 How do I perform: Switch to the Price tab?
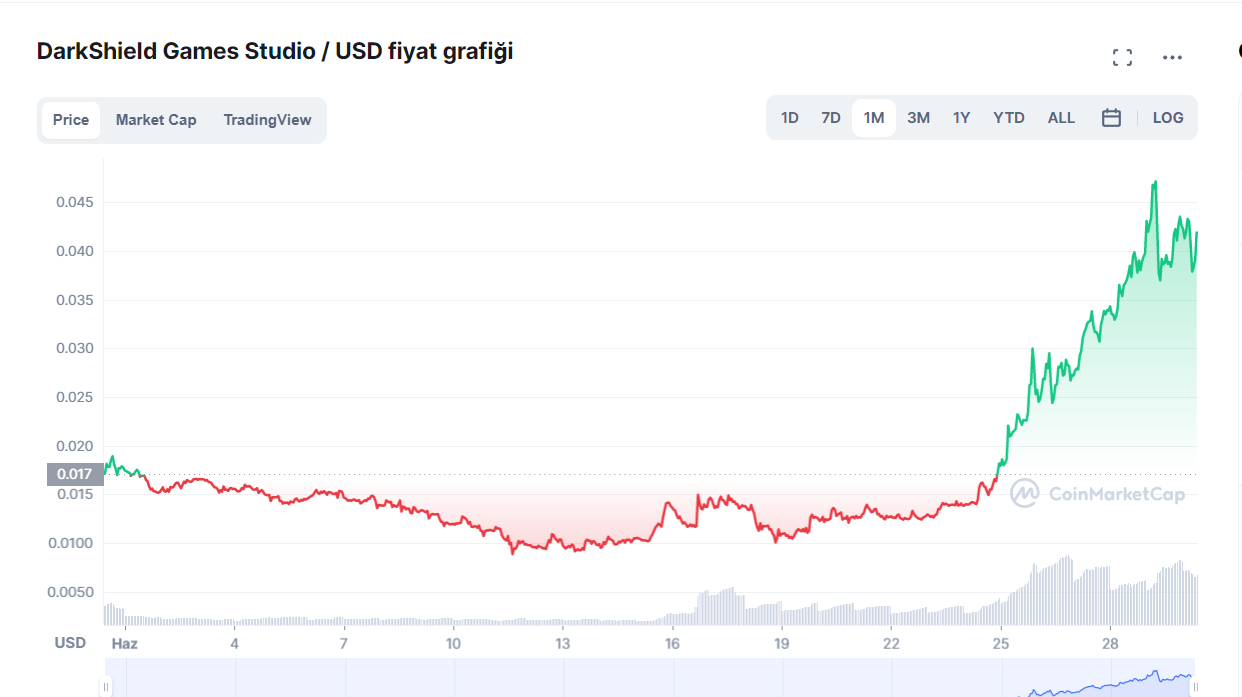[71, 120]
